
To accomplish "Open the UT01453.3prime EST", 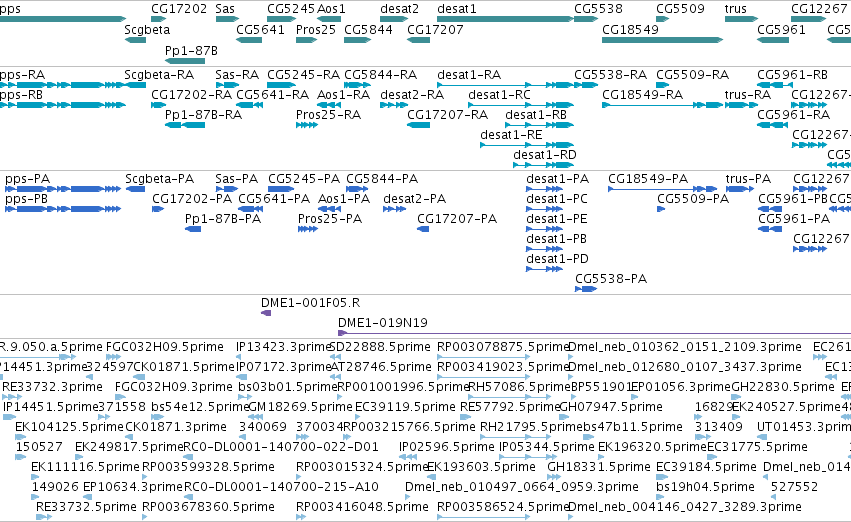I will point(760,437).
